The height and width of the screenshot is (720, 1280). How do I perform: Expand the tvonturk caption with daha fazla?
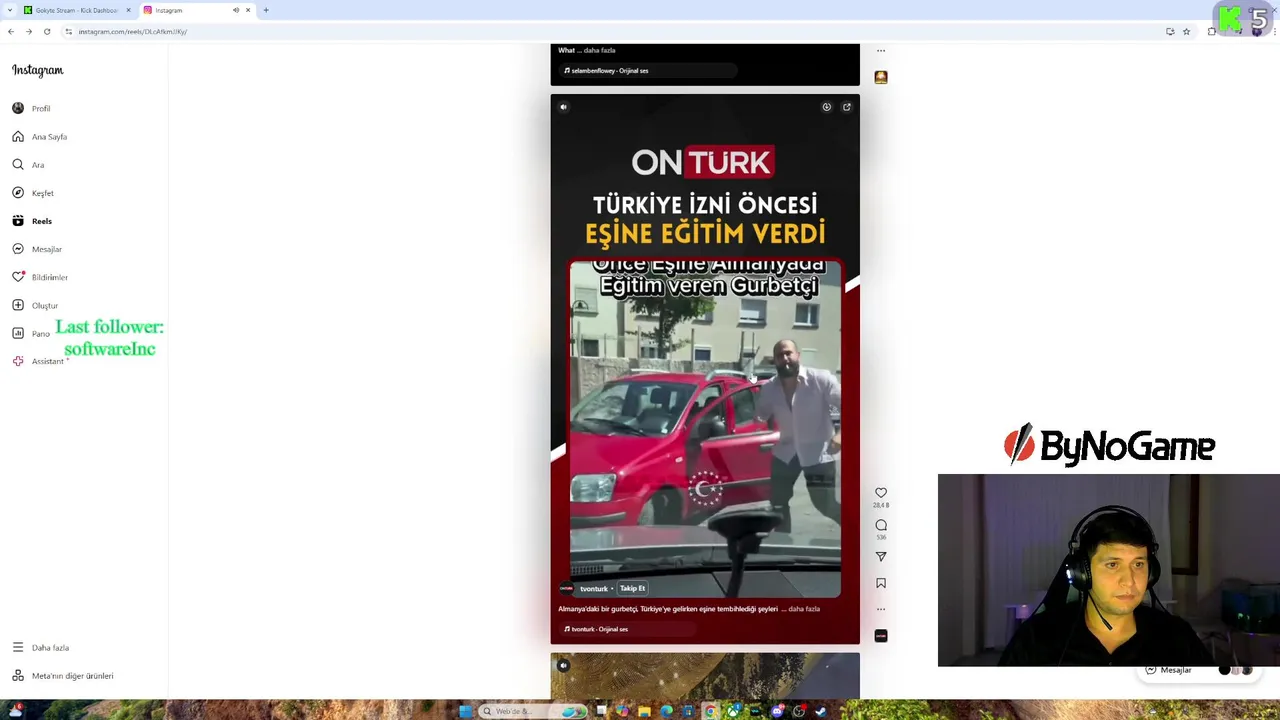[804, 609]
